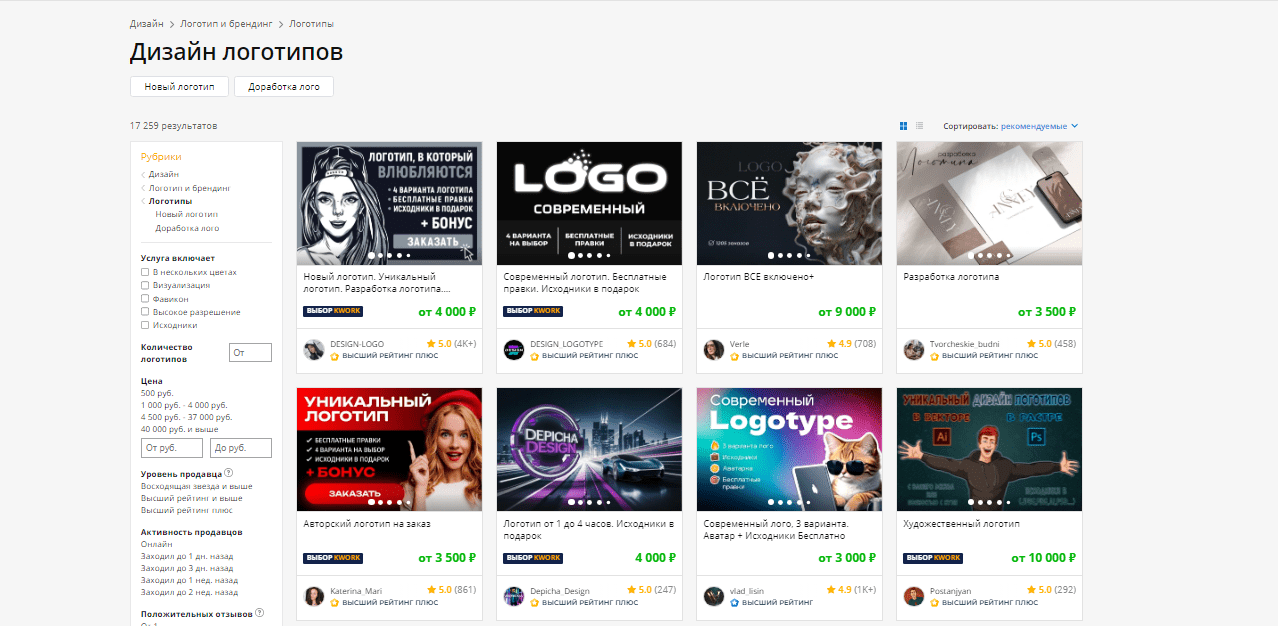Open the Логотип ВСЁ включено thumbnail

coord(789,203)
